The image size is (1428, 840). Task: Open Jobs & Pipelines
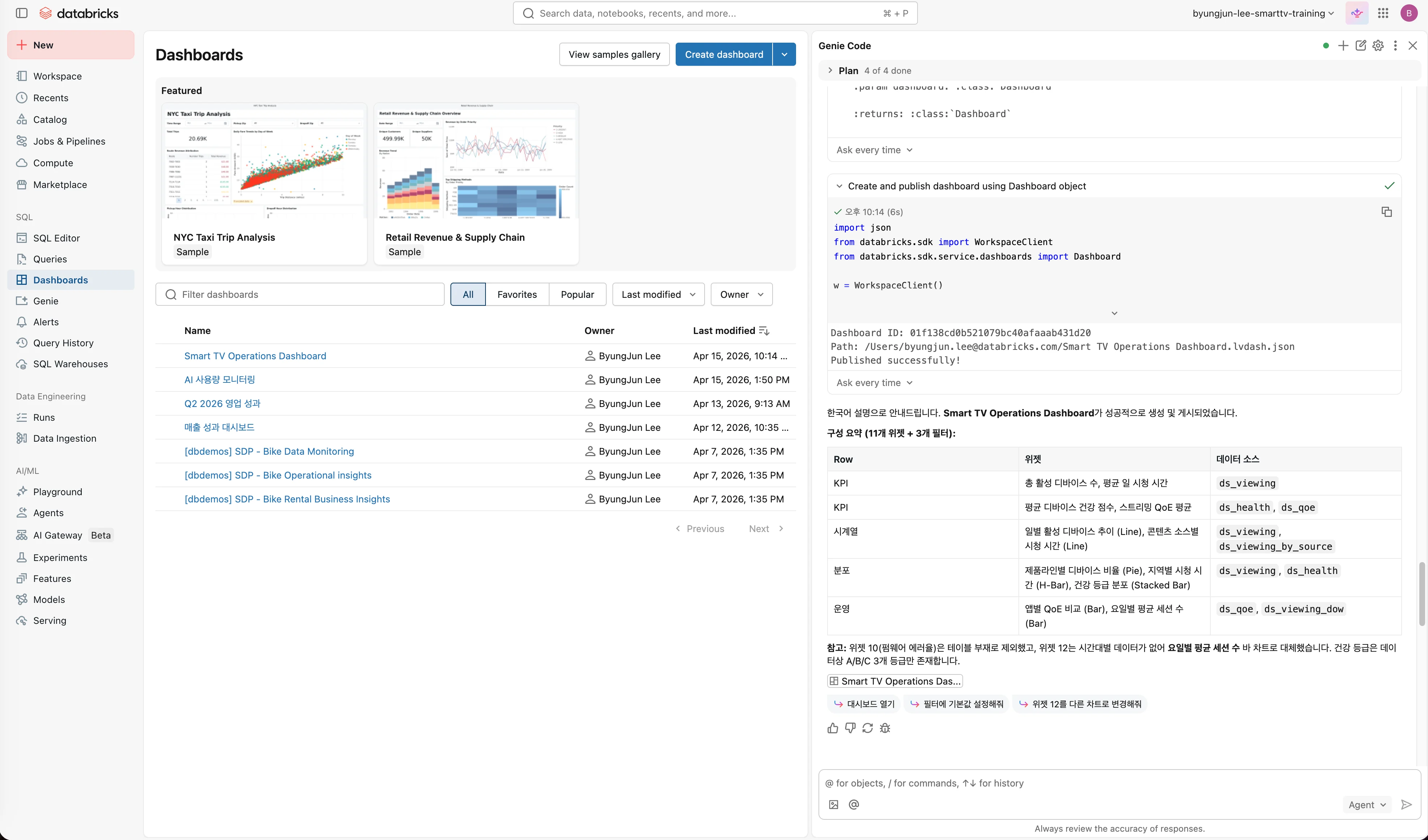click(71, 141)
